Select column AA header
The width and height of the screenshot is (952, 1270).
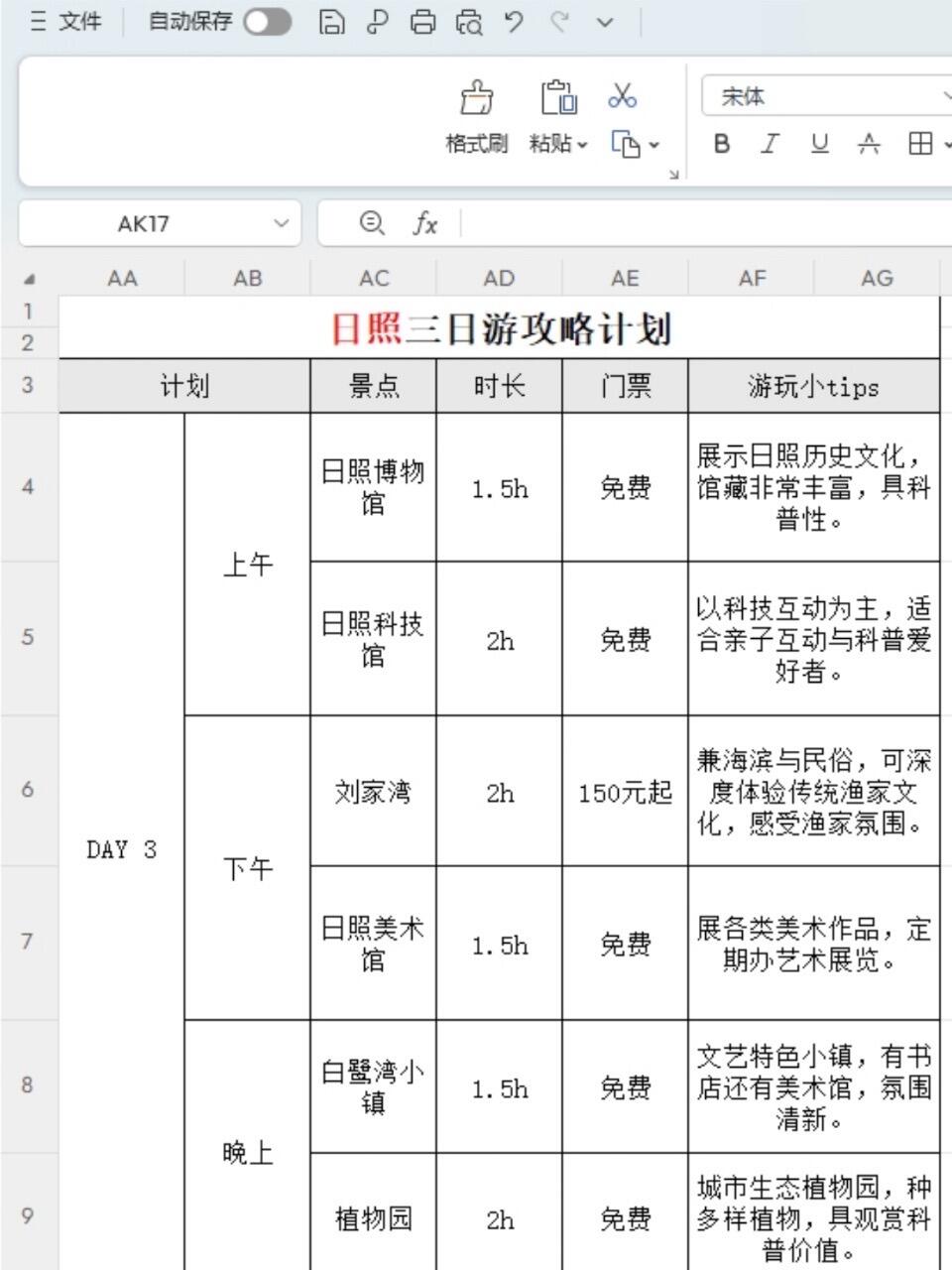(122, 279)
